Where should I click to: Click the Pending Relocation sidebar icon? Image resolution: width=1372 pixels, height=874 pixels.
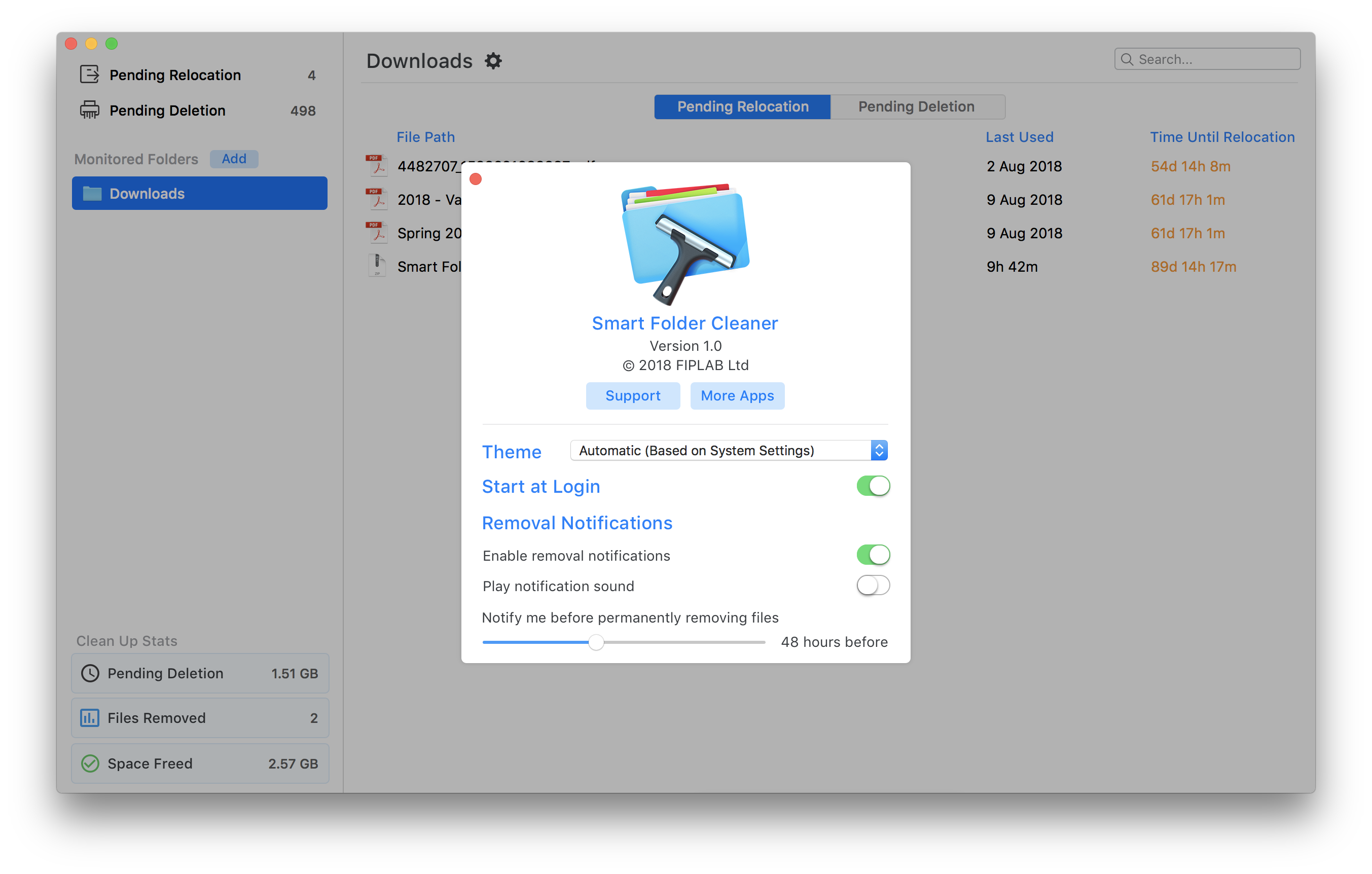(89, 75)
